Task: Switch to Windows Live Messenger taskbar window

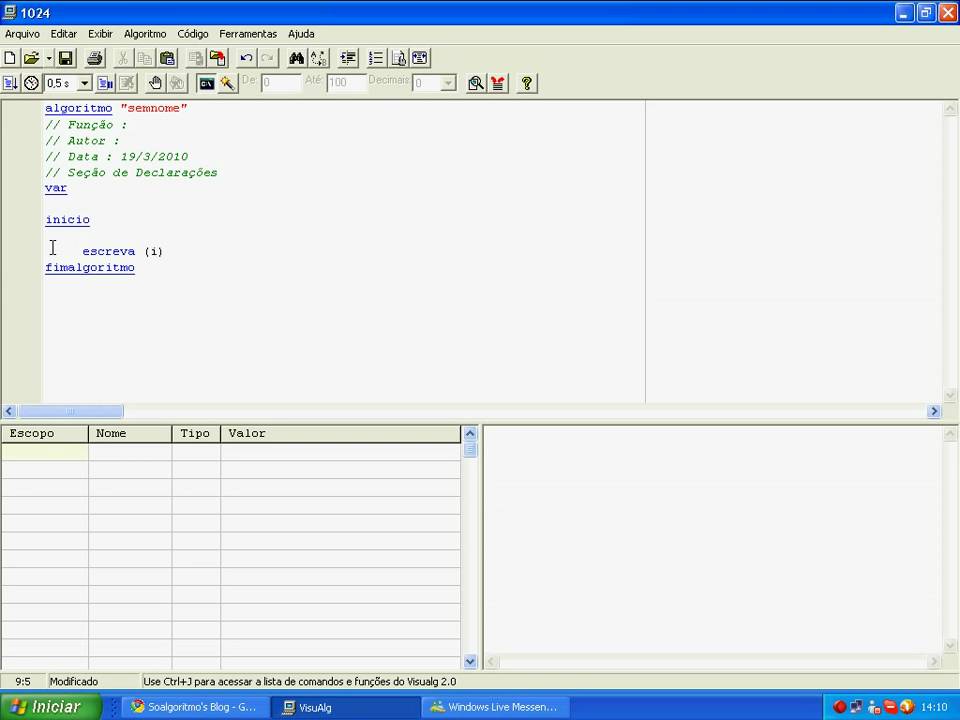Action: 495,707
